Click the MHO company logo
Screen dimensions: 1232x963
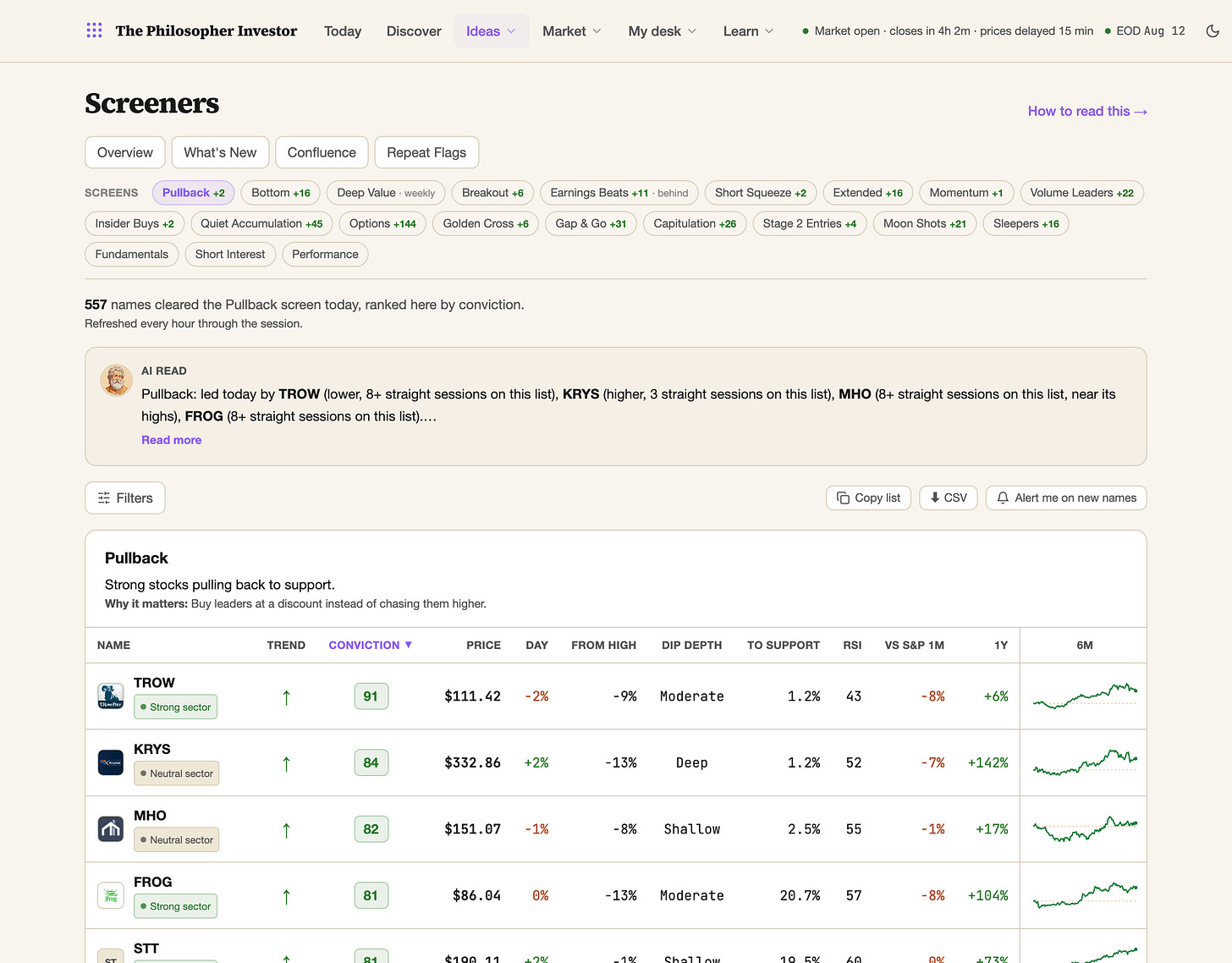pyautogui.click(x=111, y=828)
